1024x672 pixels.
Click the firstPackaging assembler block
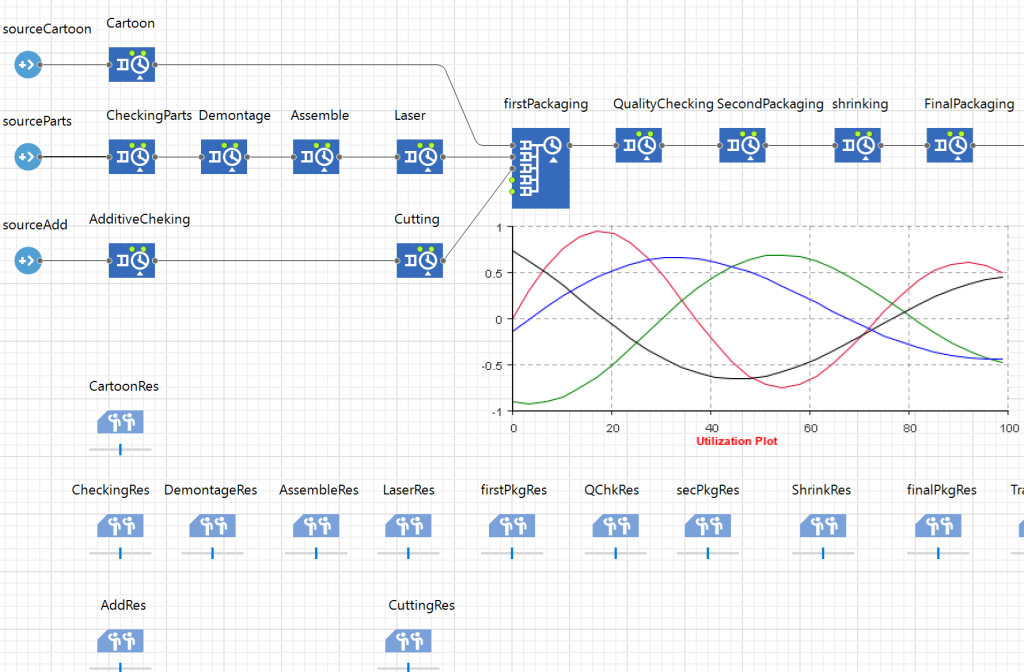[x=540, y=167]
